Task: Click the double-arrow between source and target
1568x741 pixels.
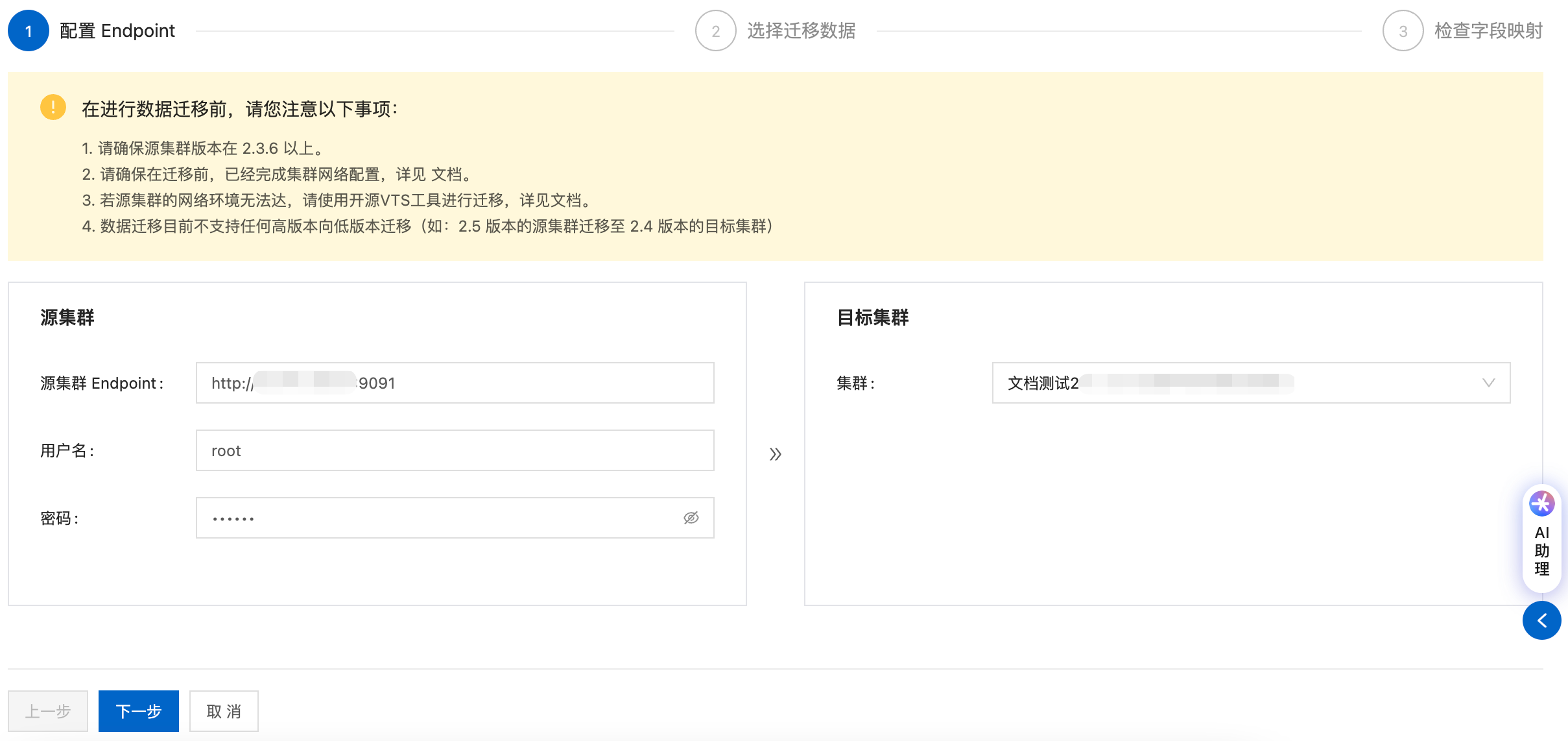Action: [x=775, y=454]
